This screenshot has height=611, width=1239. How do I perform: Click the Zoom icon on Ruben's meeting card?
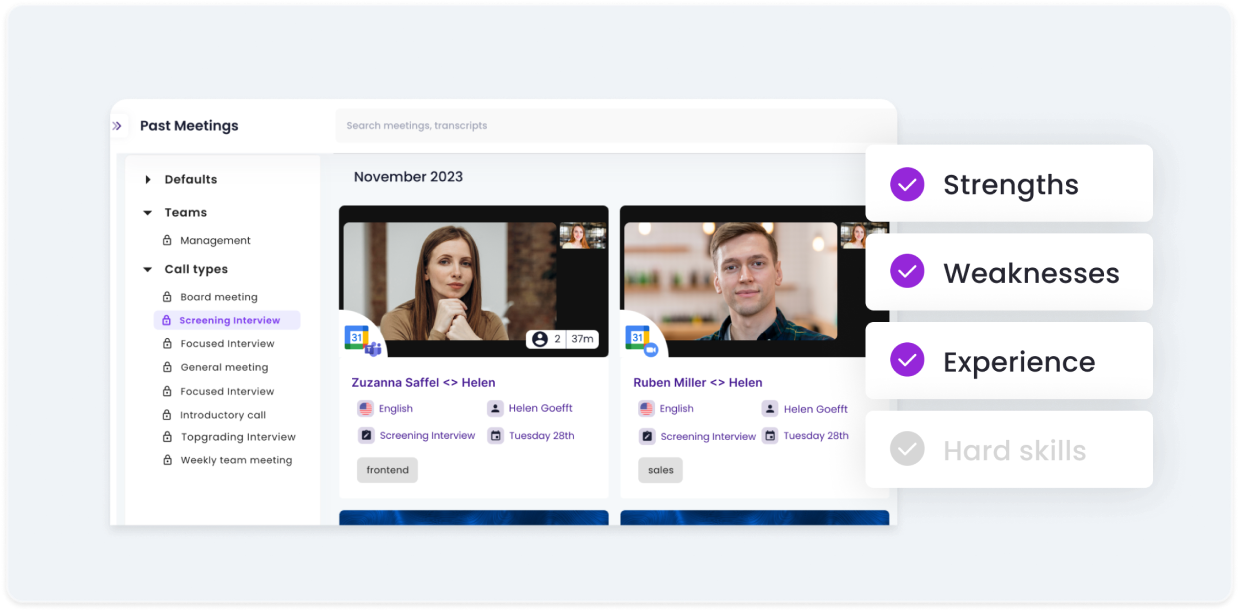(651, 349)
